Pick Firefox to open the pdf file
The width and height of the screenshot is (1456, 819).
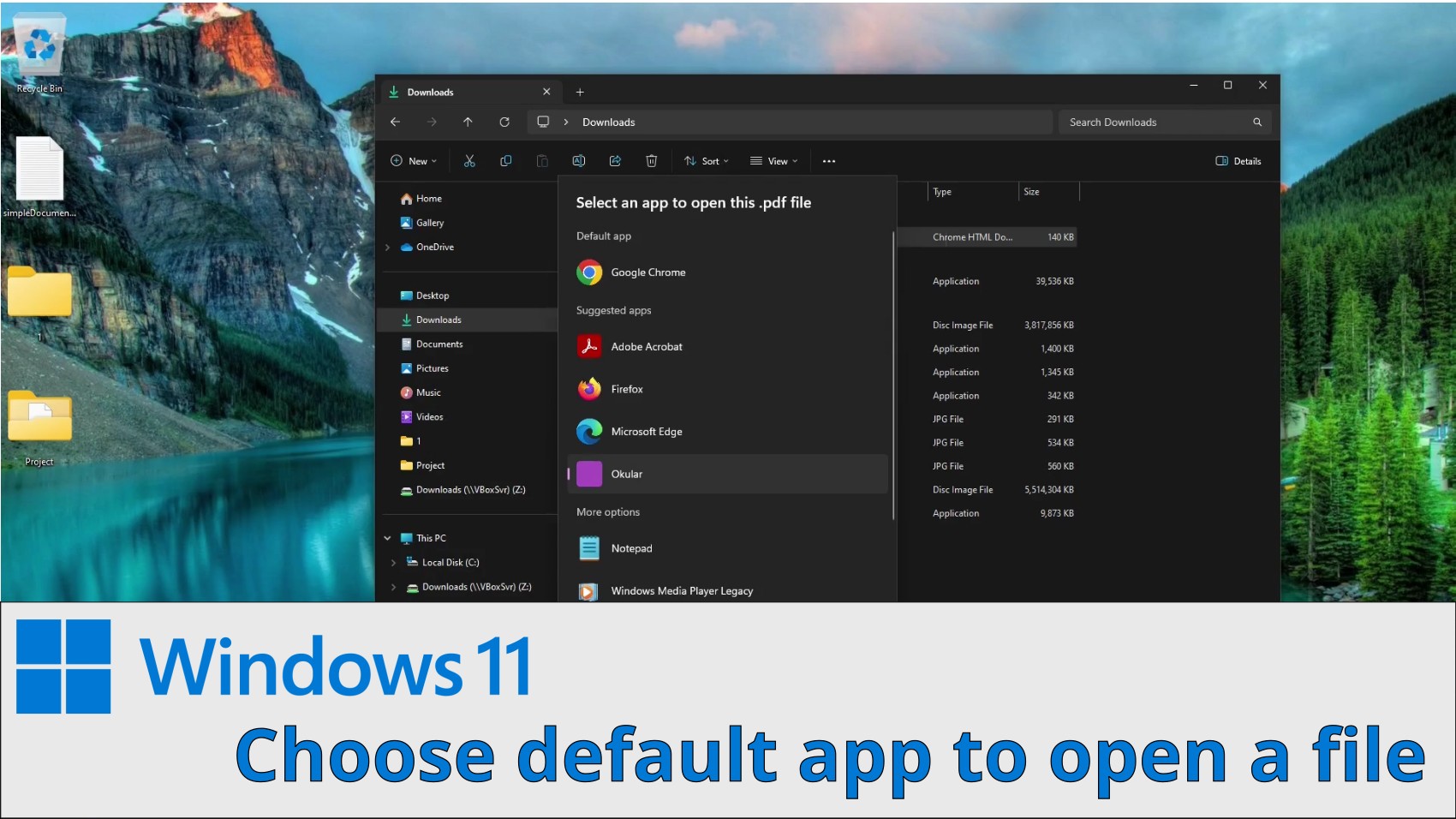point(626,389)
